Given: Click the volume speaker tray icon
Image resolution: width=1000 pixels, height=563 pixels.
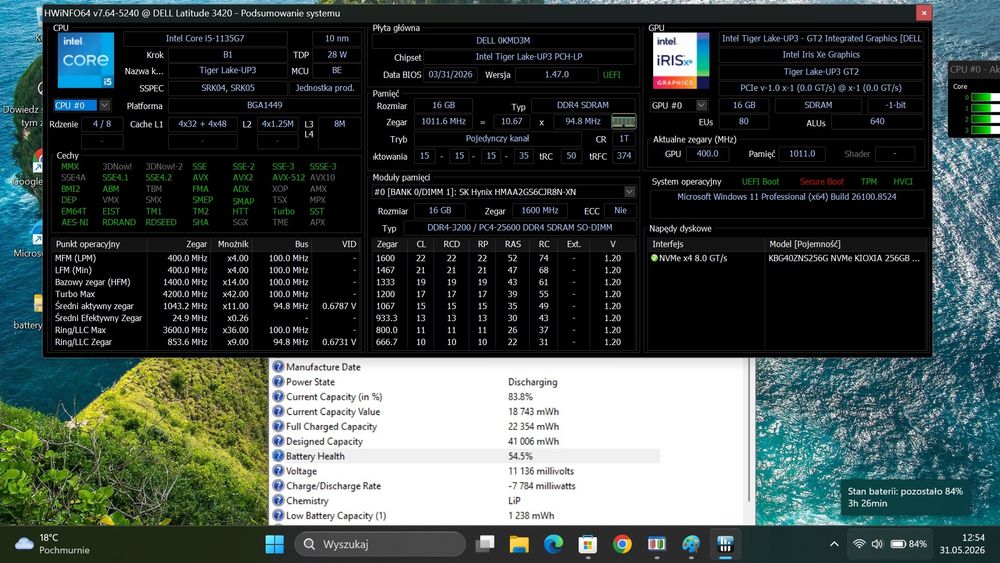Looking at the screenshot, I should (877, 544).
